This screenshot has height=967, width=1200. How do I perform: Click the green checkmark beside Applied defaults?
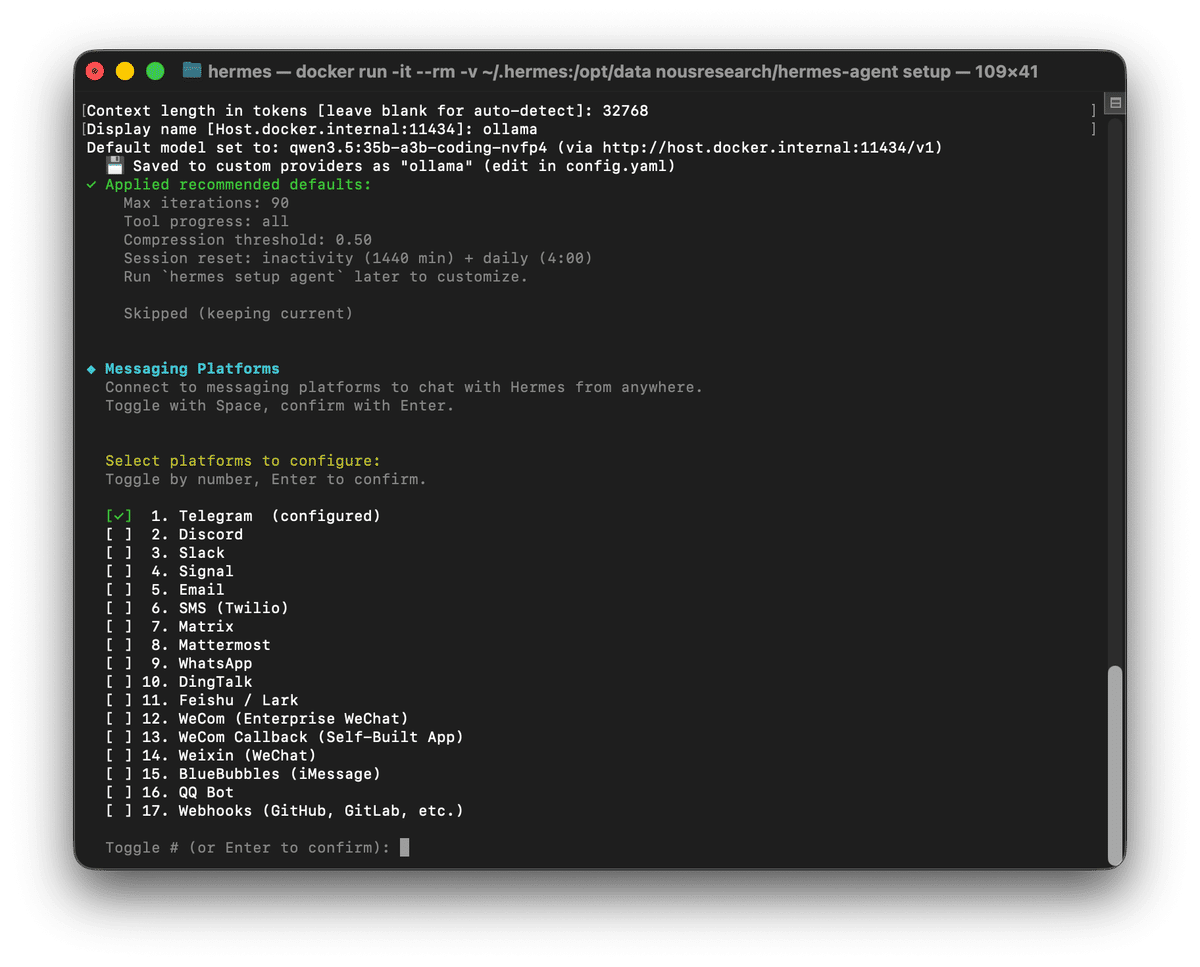coord(92,185)
